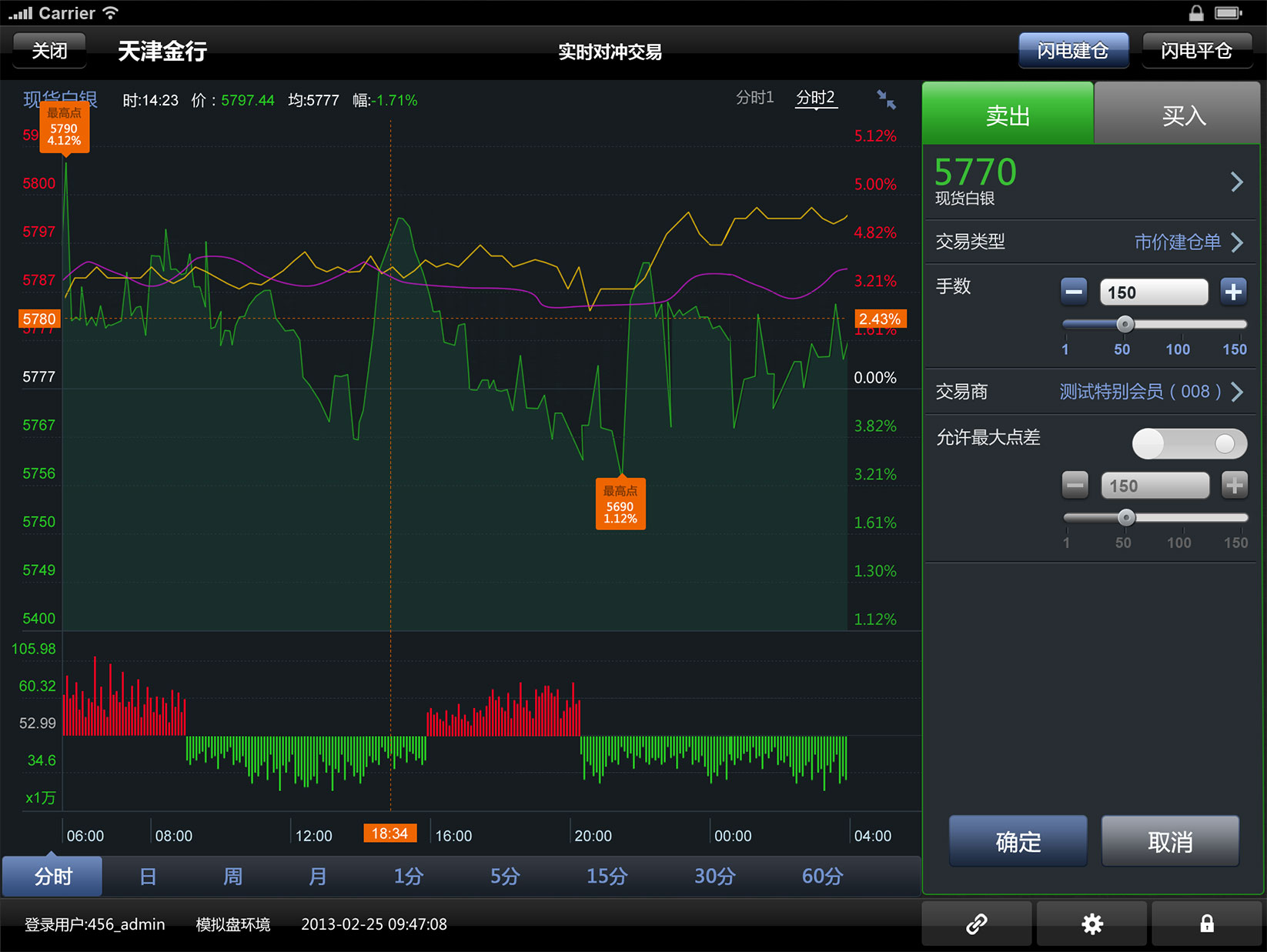The image size is (1267, 952).
Task: Expand the 现货白银 product selector chevron
Action: tap(1237, 182)
